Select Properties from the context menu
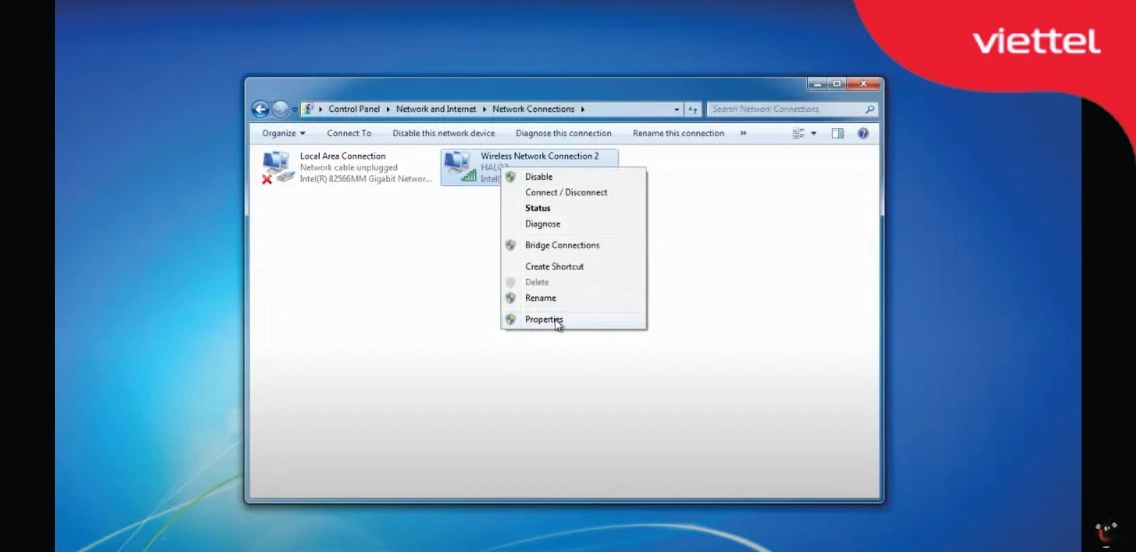This screenshot has width=1136, height=552. click(x=544, y=320)
